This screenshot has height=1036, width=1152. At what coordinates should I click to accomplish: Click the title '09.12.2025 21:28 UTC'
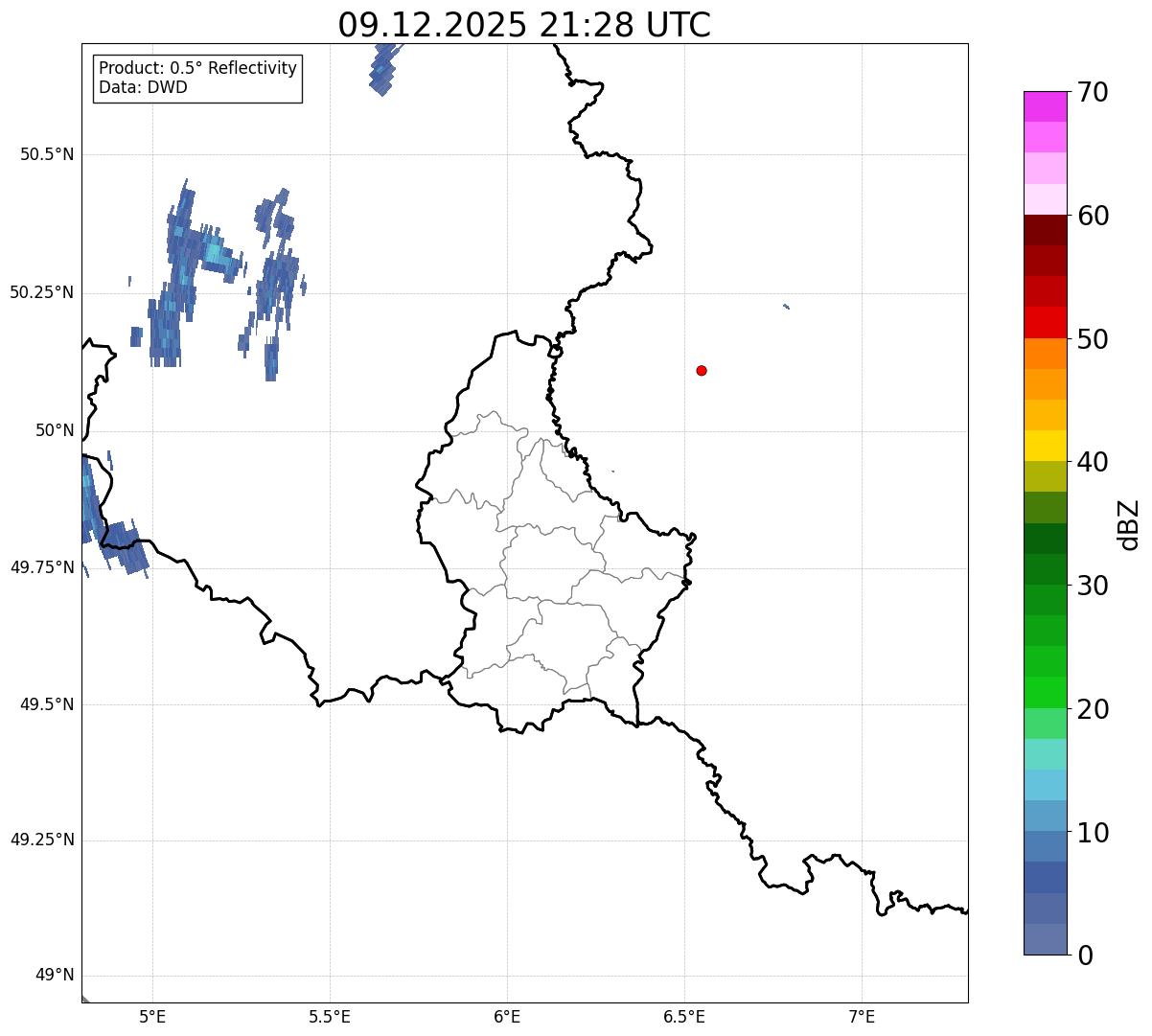click(524, 25)
